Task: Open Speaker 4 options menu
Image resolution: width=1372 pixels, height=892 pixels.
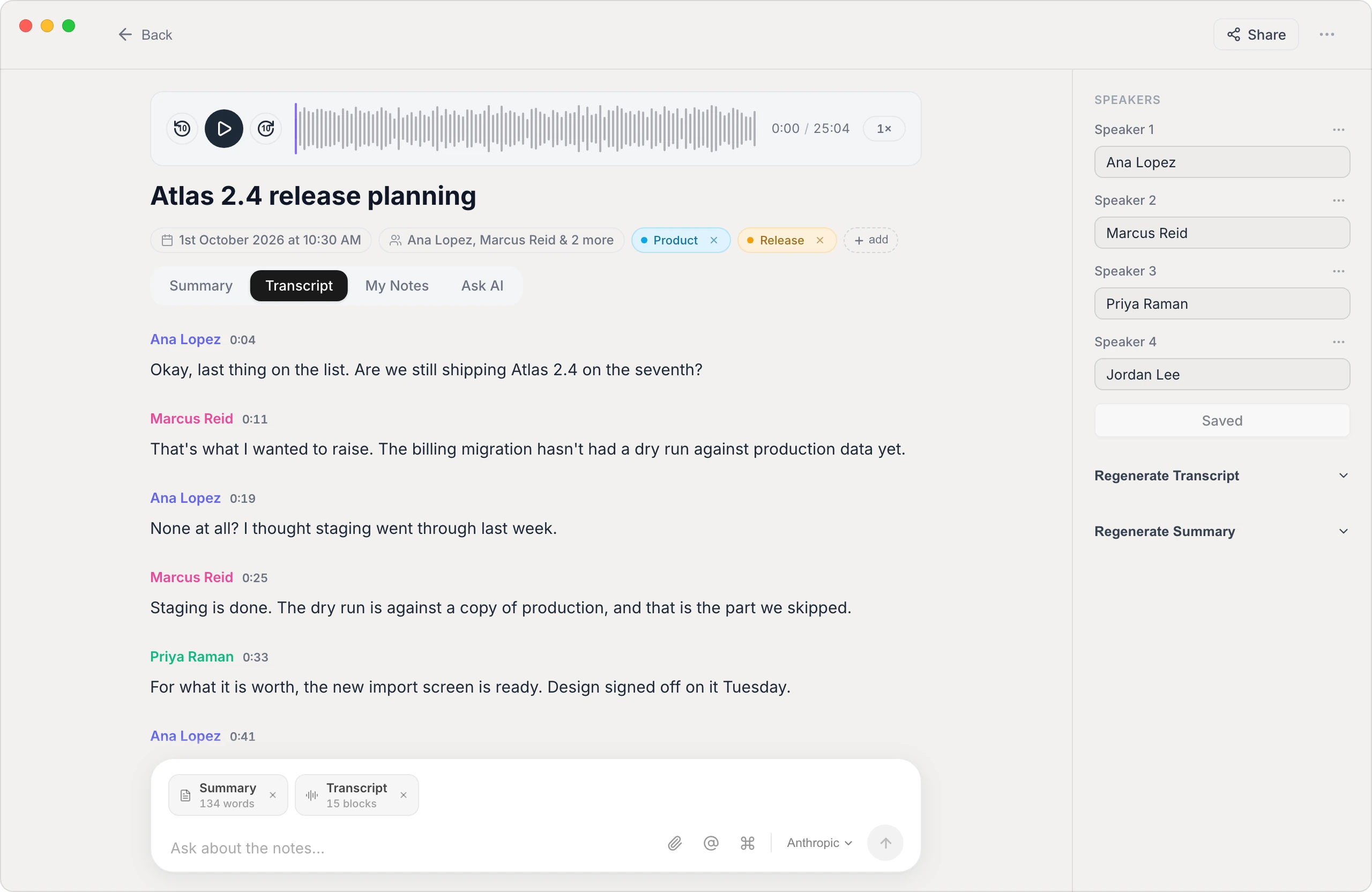Action: tap(1339, 343)
